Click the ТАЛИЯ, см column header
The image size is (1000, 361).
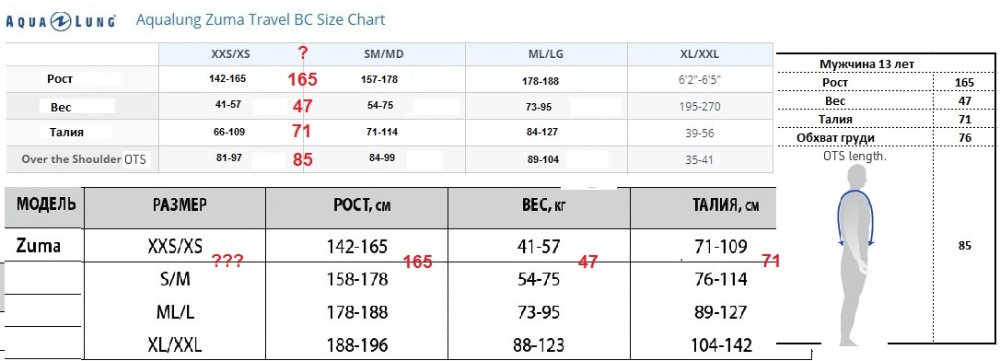pyautogui.click(x=725, y=206)
